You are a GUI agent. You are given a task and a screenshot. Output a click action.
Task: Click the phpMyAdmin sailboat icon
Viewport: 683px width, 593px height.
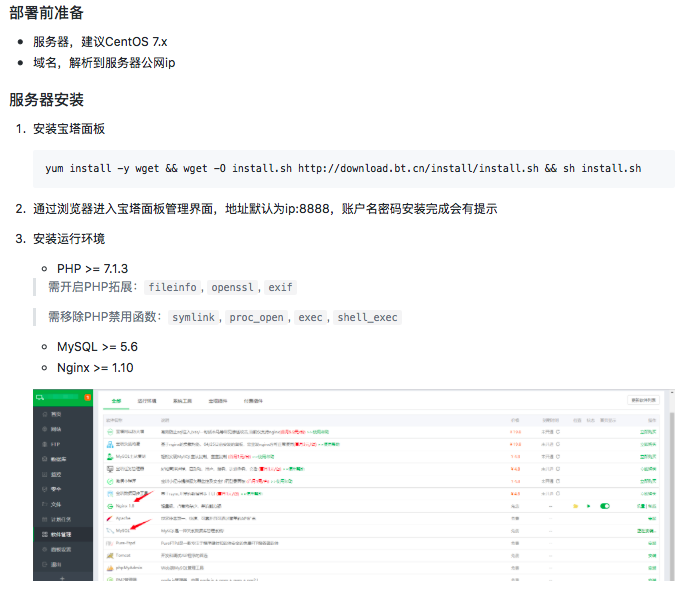click(110, 568)
